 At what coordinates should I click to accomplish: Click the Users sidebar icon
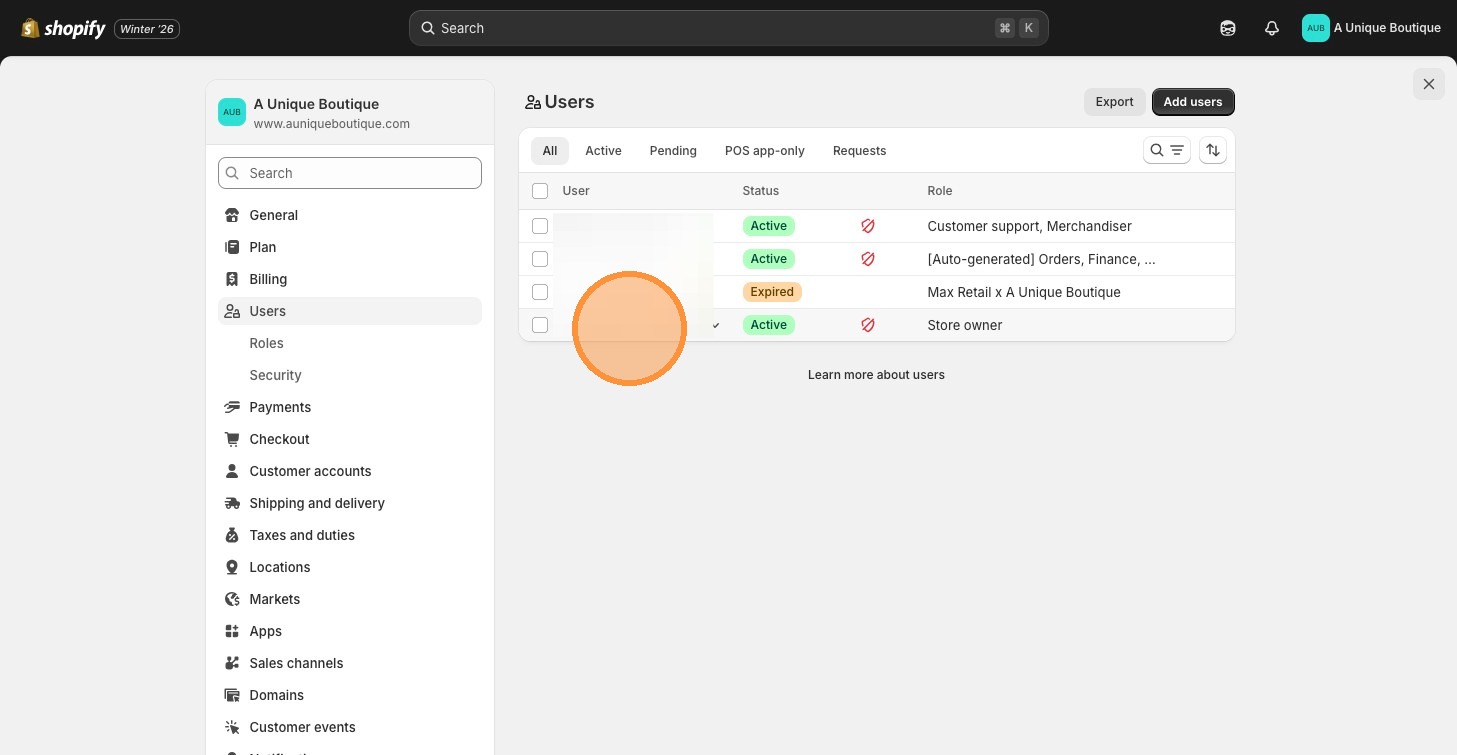[232, 311]
